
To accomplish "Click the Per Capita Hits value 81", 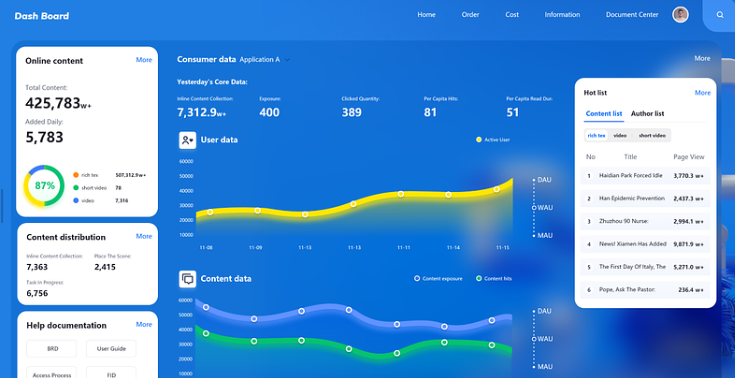I will click(430, 113).
